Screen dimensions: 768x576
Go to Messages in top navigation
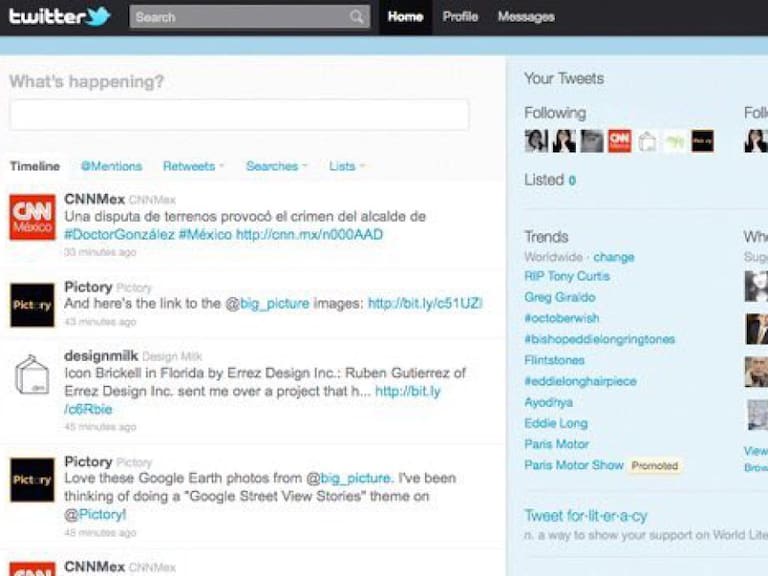click(525, 17)
